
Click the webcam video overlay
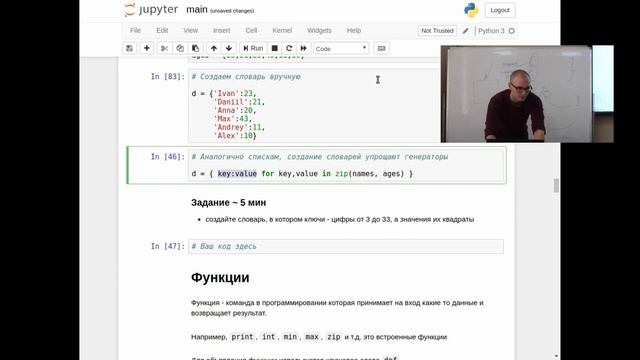pos(527,94)
